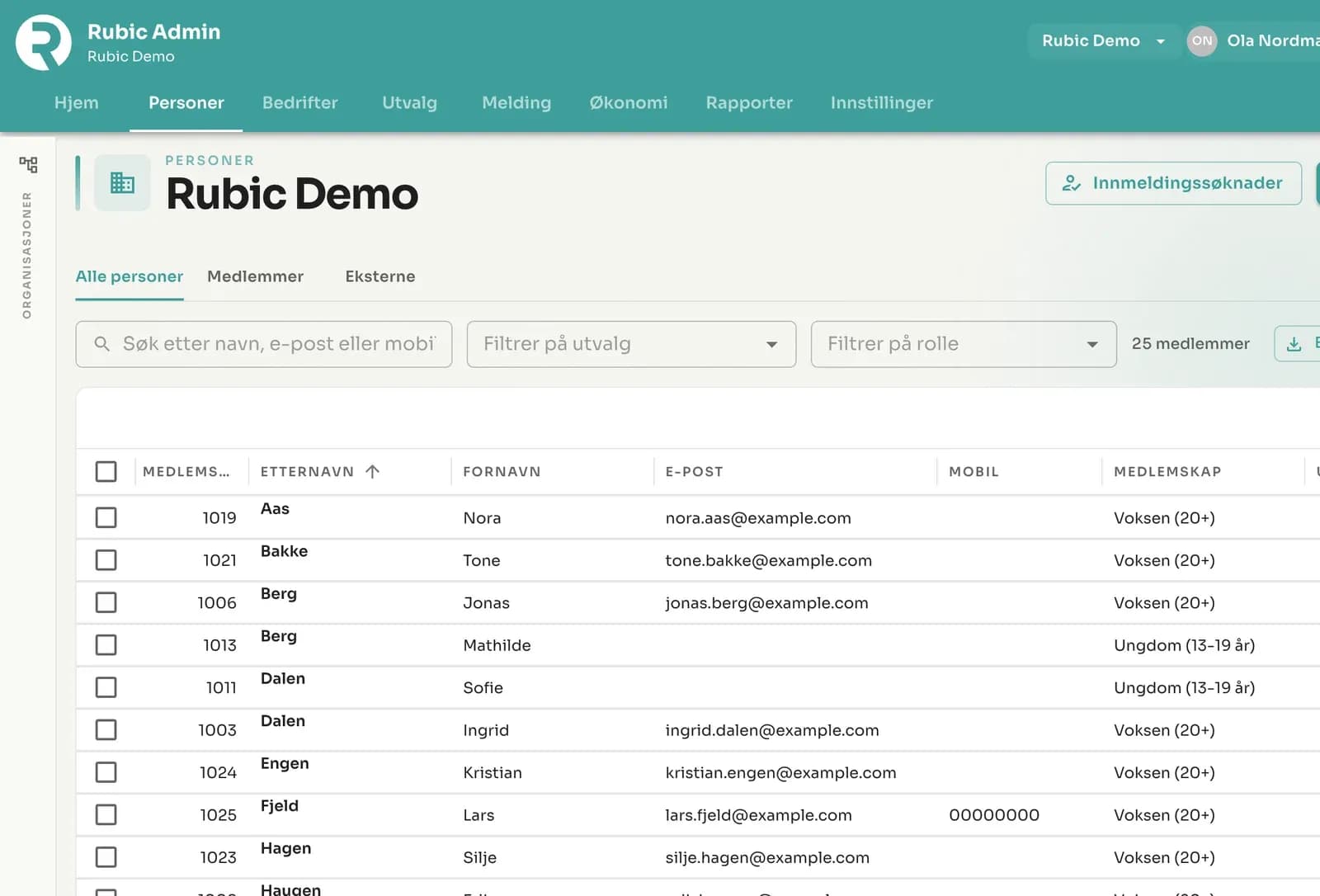
Task: Check the box for Silje Hagen
Action: (106, 857)
